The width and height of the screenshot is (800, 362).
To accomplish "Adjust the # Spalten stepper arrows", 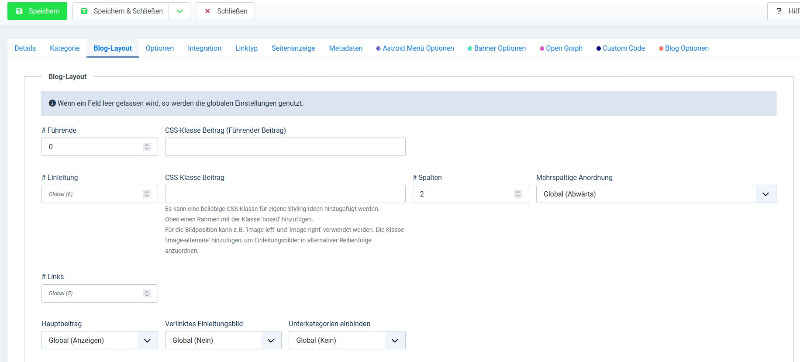I will [518, 194].
